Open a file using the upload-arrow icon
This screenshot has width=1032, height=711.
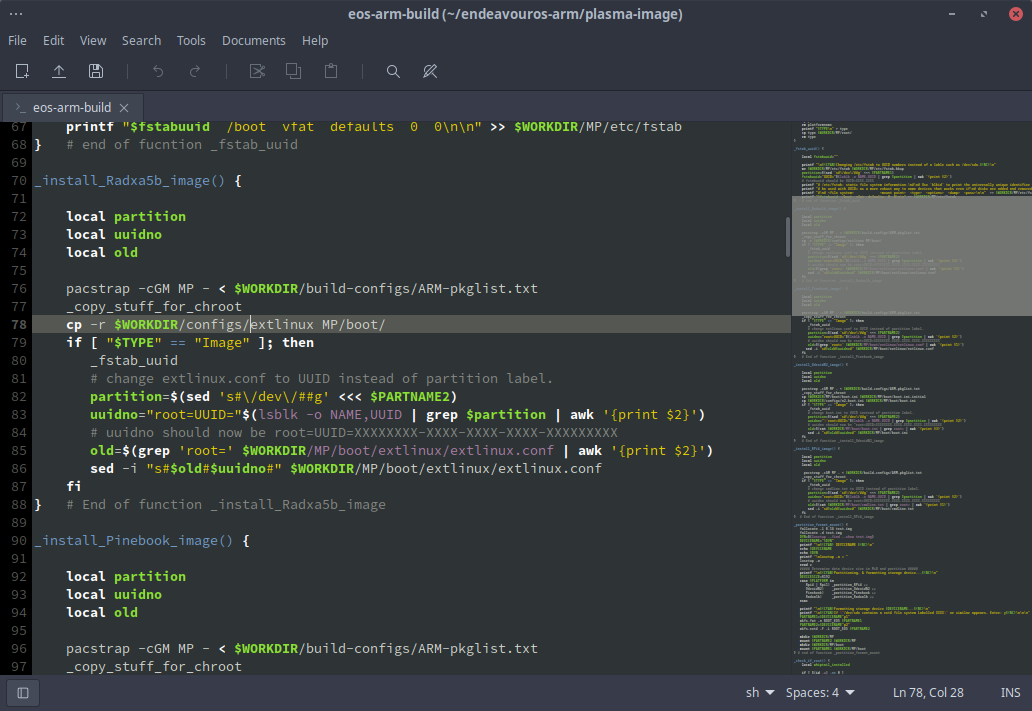59,71
